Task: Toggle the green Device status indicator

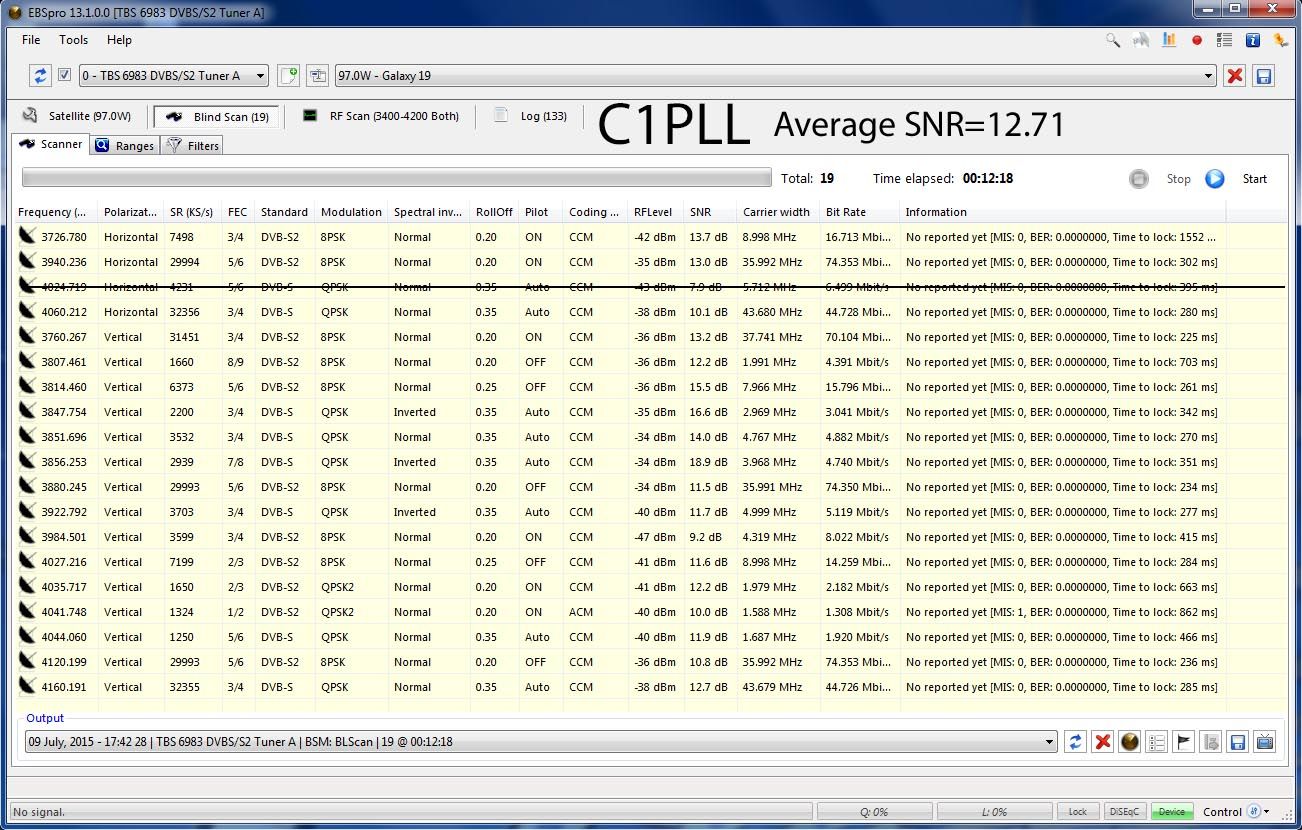Action: [1171, 812]
